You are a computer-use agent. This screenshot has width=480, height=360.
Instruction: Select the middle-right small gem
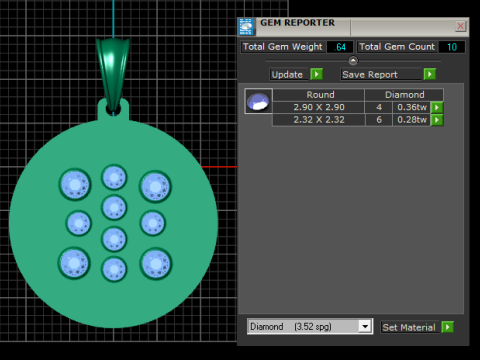153,223
